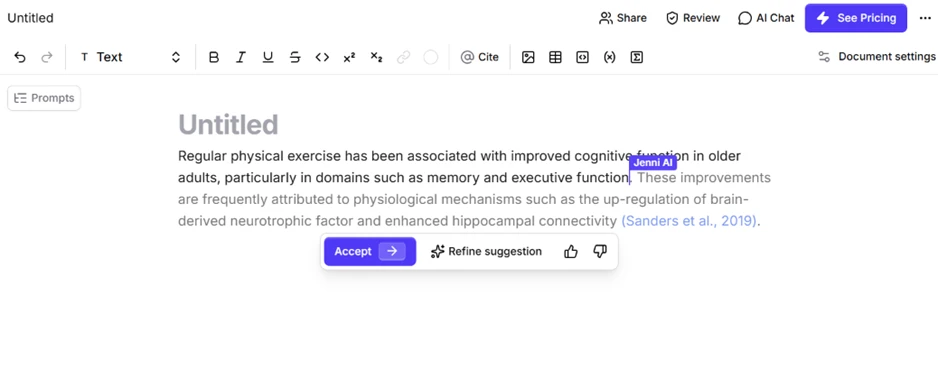Toggle inline code formatting
Image resolution: width=938 pixels, height=369 pixels.
[x=322, y=57]
